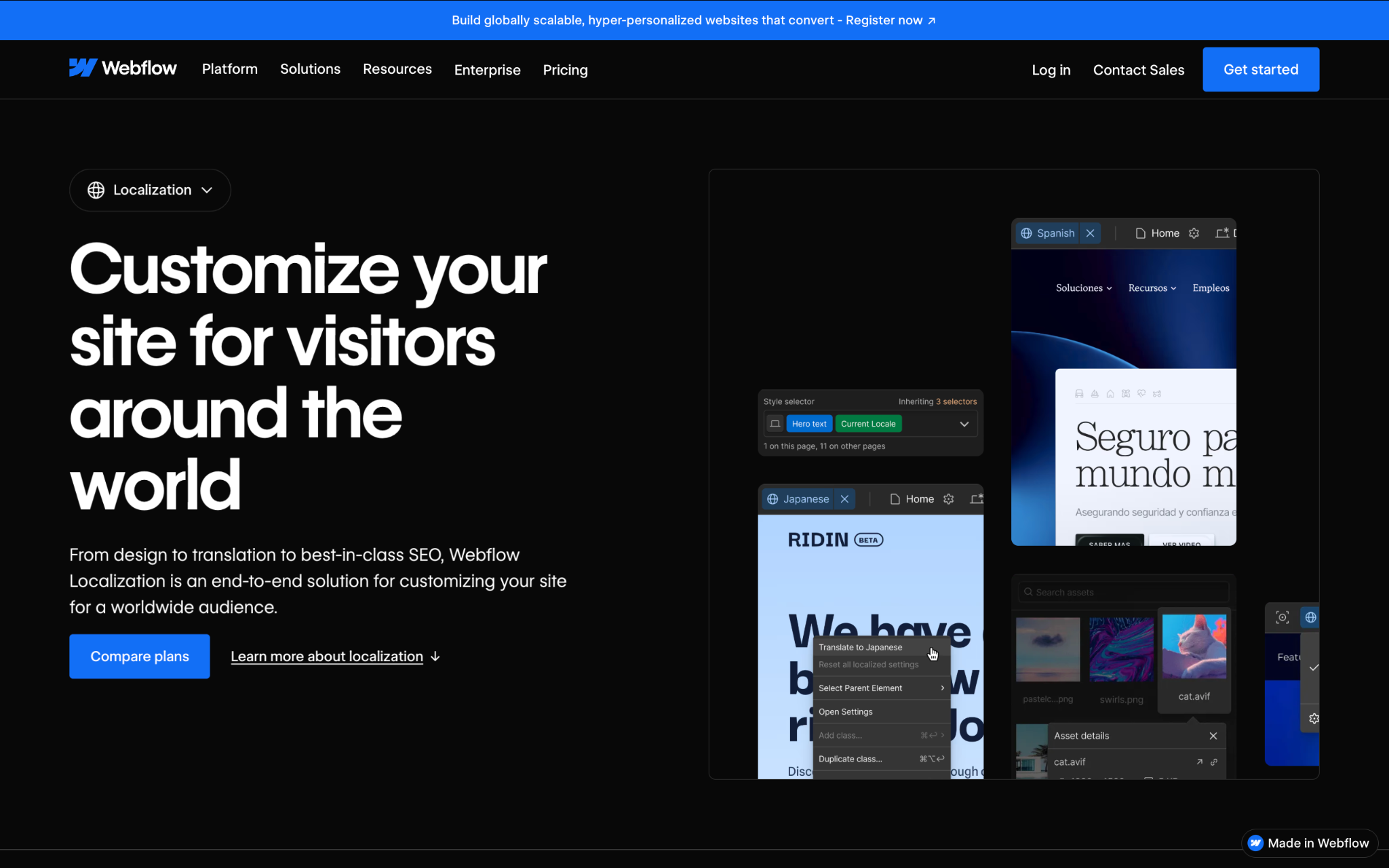Click the globe icon in the Localization pill

point(96,190)
